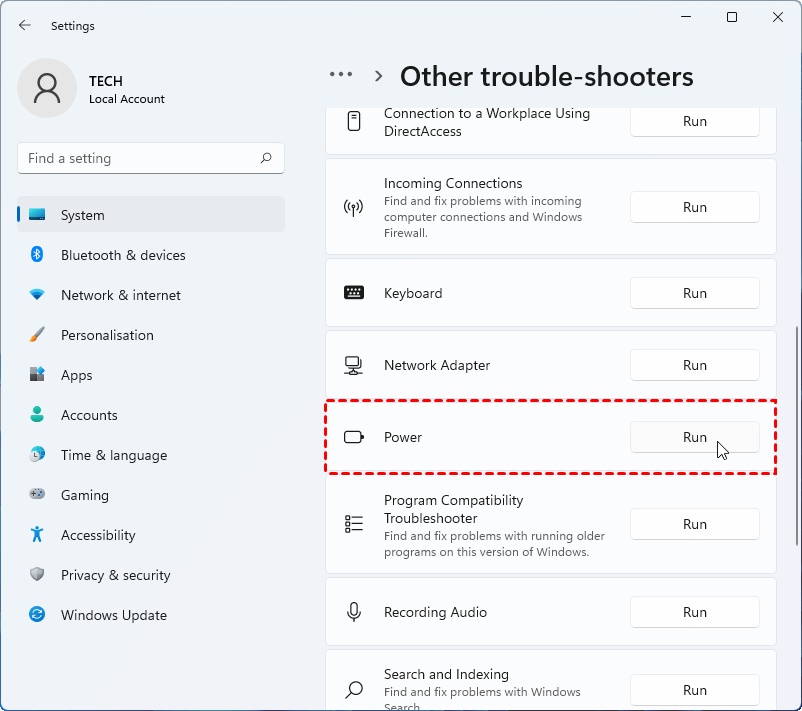Run the Network Adapter troubleshooter
The height and width of the screenshot is (711, 802).
(694, 365)
